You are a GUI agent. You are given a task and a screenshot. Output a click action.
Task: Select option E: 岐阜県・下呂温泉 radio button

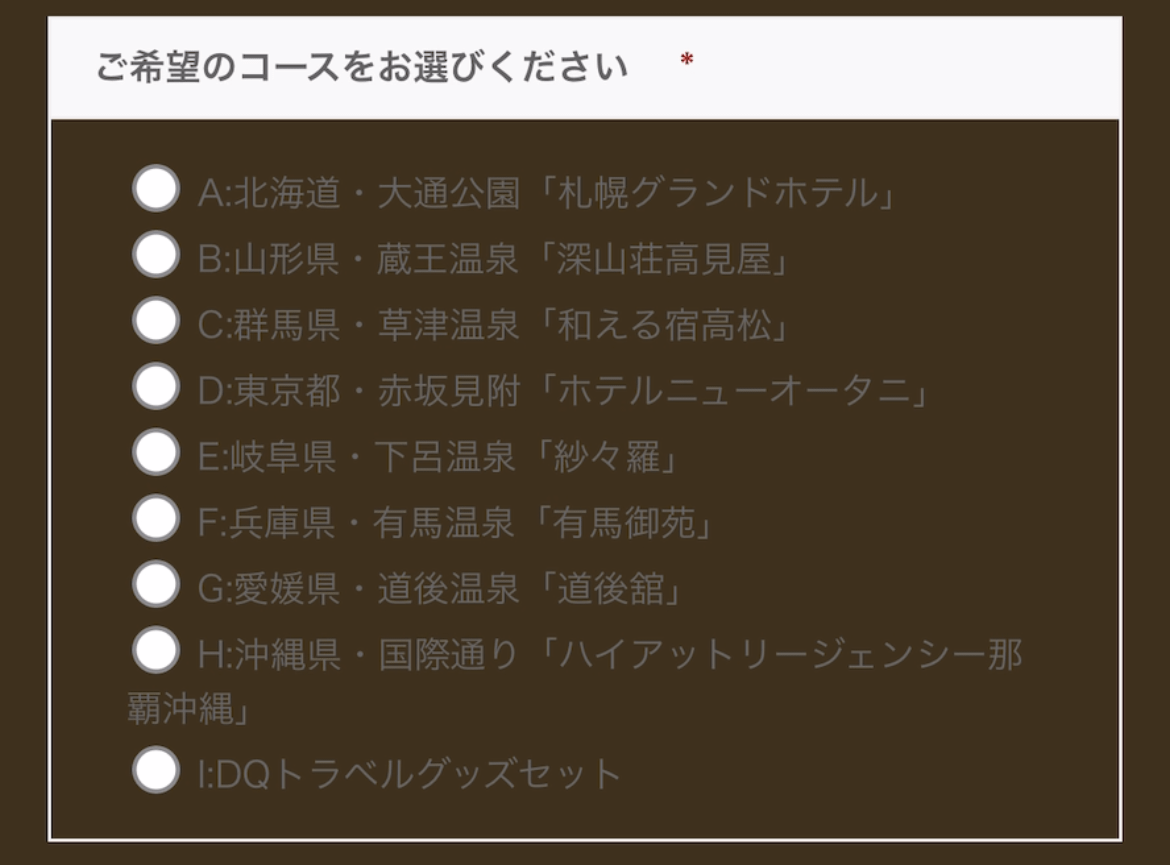[x=155, y=456]
